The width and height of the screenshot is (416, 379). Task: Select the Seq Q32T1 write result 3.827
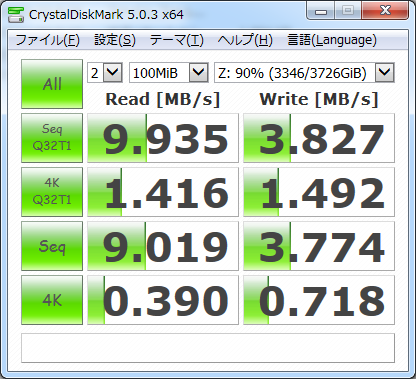point(319,138)
